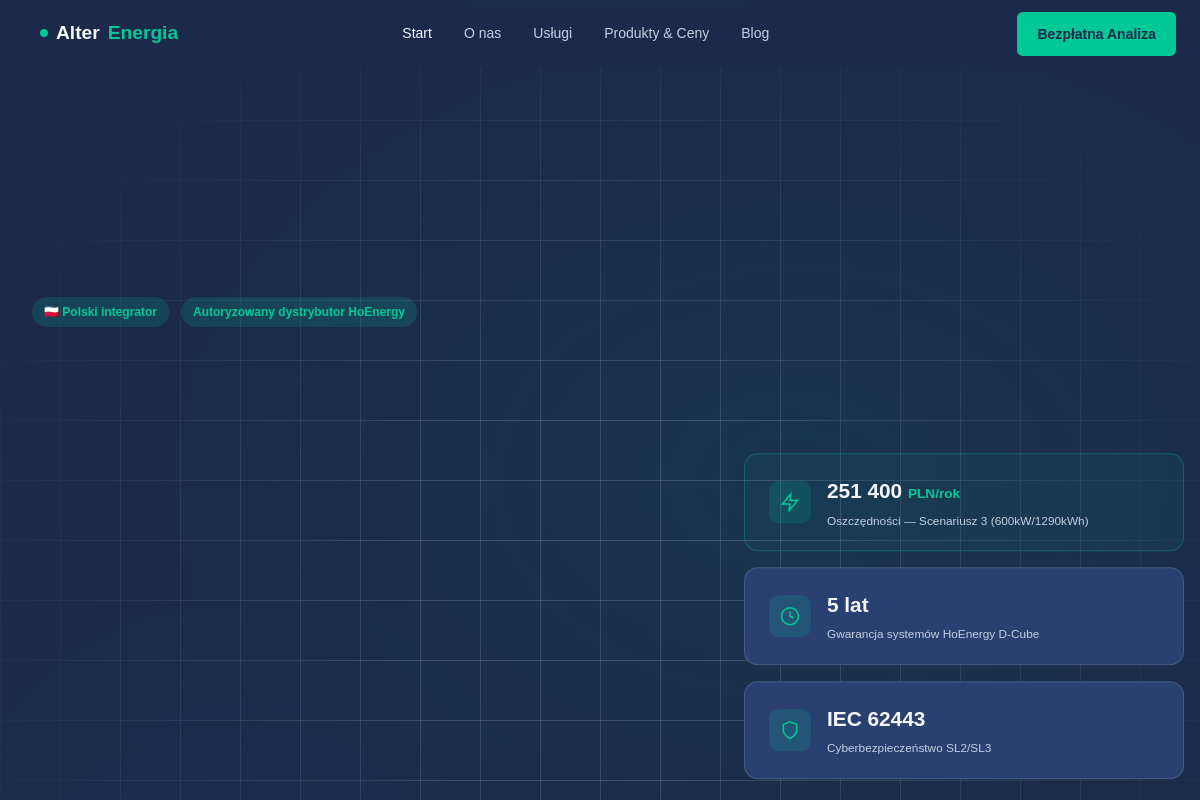The height and width of the screenshot is (800, 1200).
Task: Open Produkty & Ceny page
Action: 656,33
